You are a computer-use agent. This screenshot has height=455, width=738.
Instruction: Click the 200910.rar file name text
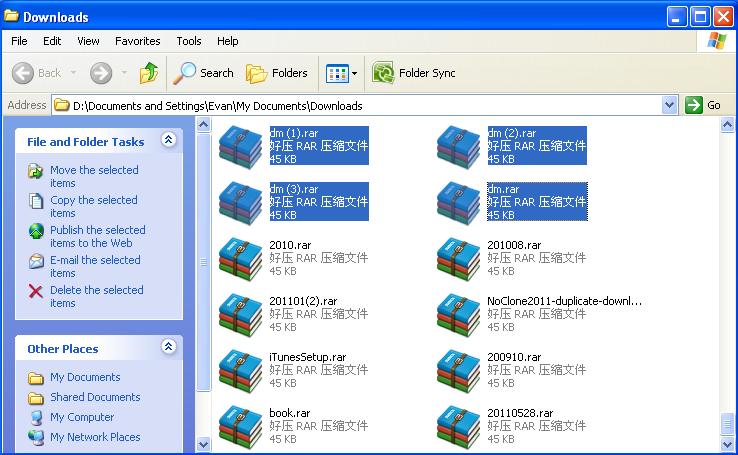pos(514,357)
